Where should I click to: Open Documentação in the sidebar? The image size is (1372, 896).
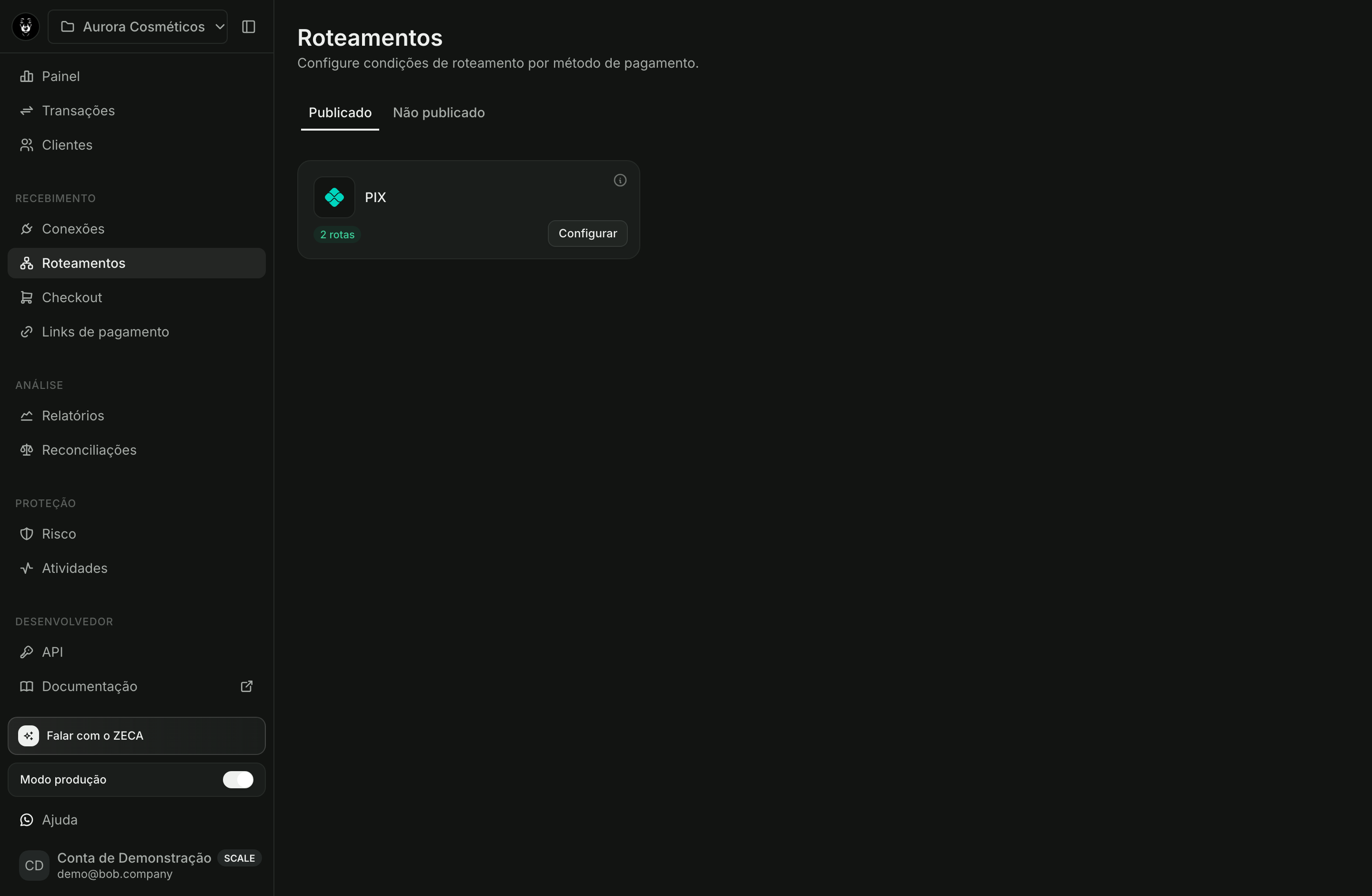136,686
